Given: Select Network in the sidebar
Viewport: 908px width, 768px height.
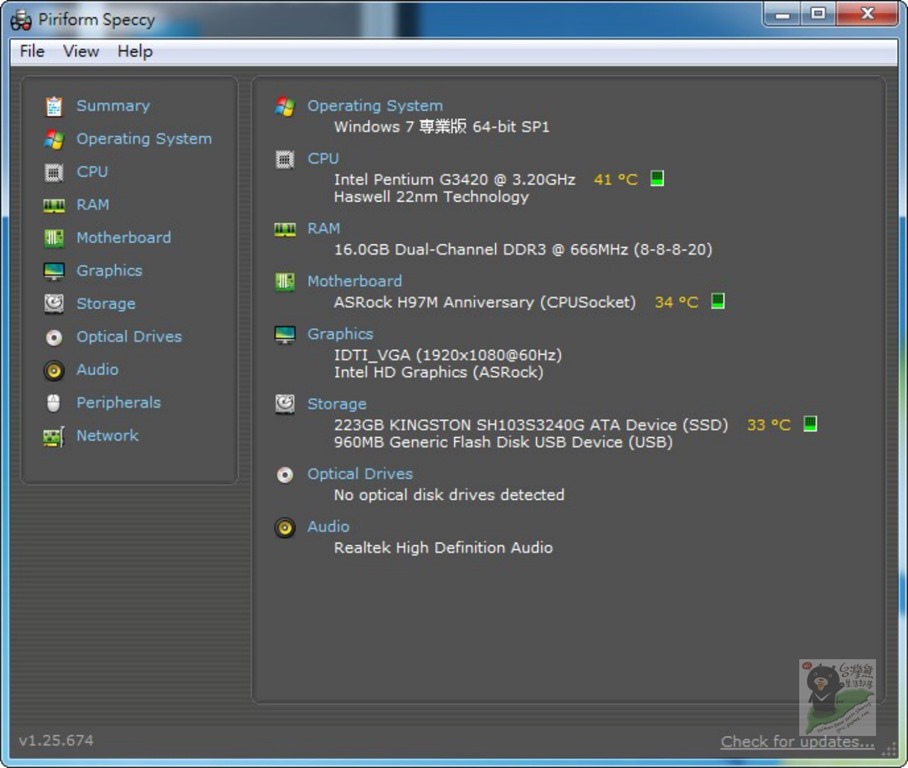Looking at the screenshot, I should click(107, 436).
